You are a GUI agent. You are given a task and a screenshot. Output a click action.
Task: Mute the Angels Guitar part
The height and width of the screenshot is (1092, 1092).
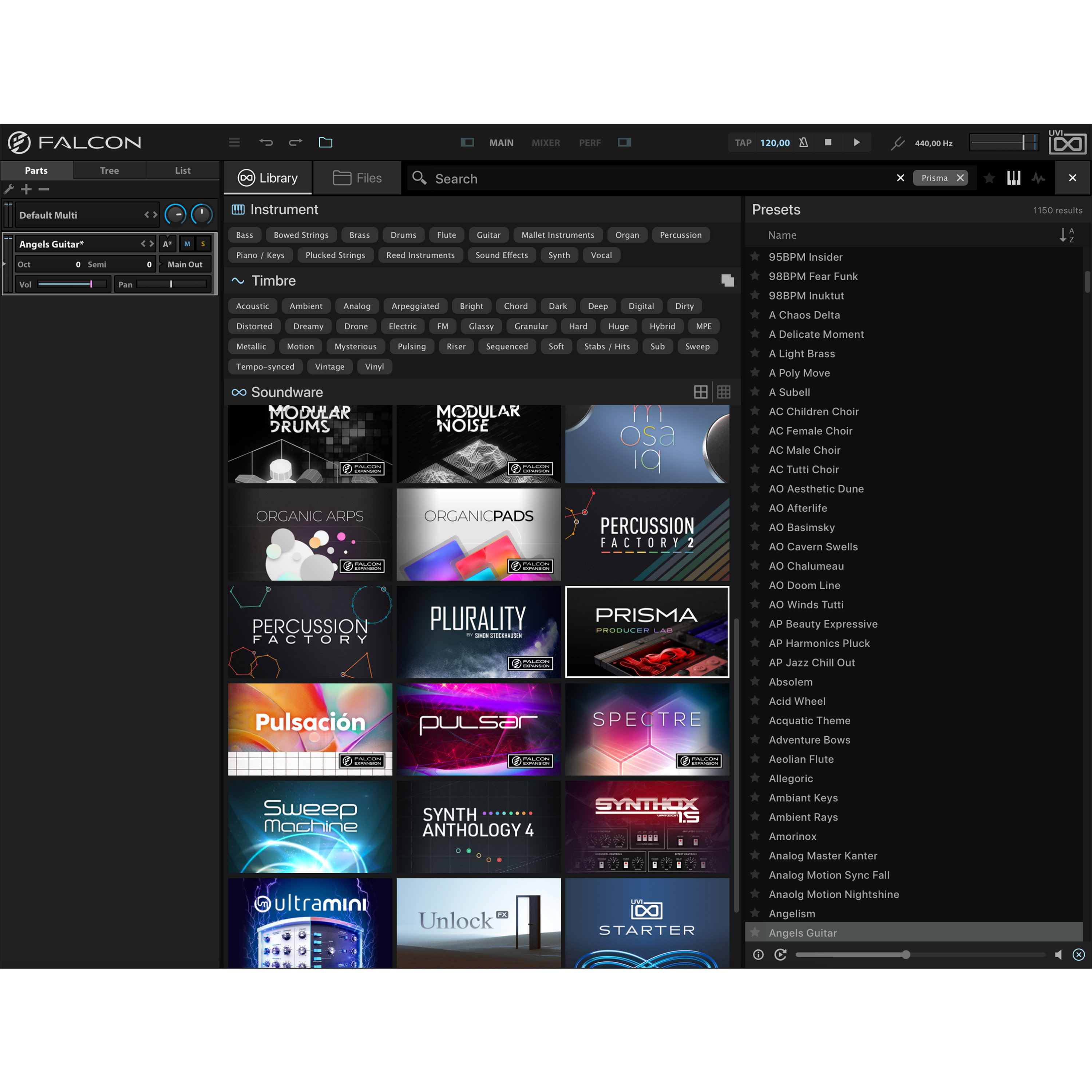coord(187,244)
